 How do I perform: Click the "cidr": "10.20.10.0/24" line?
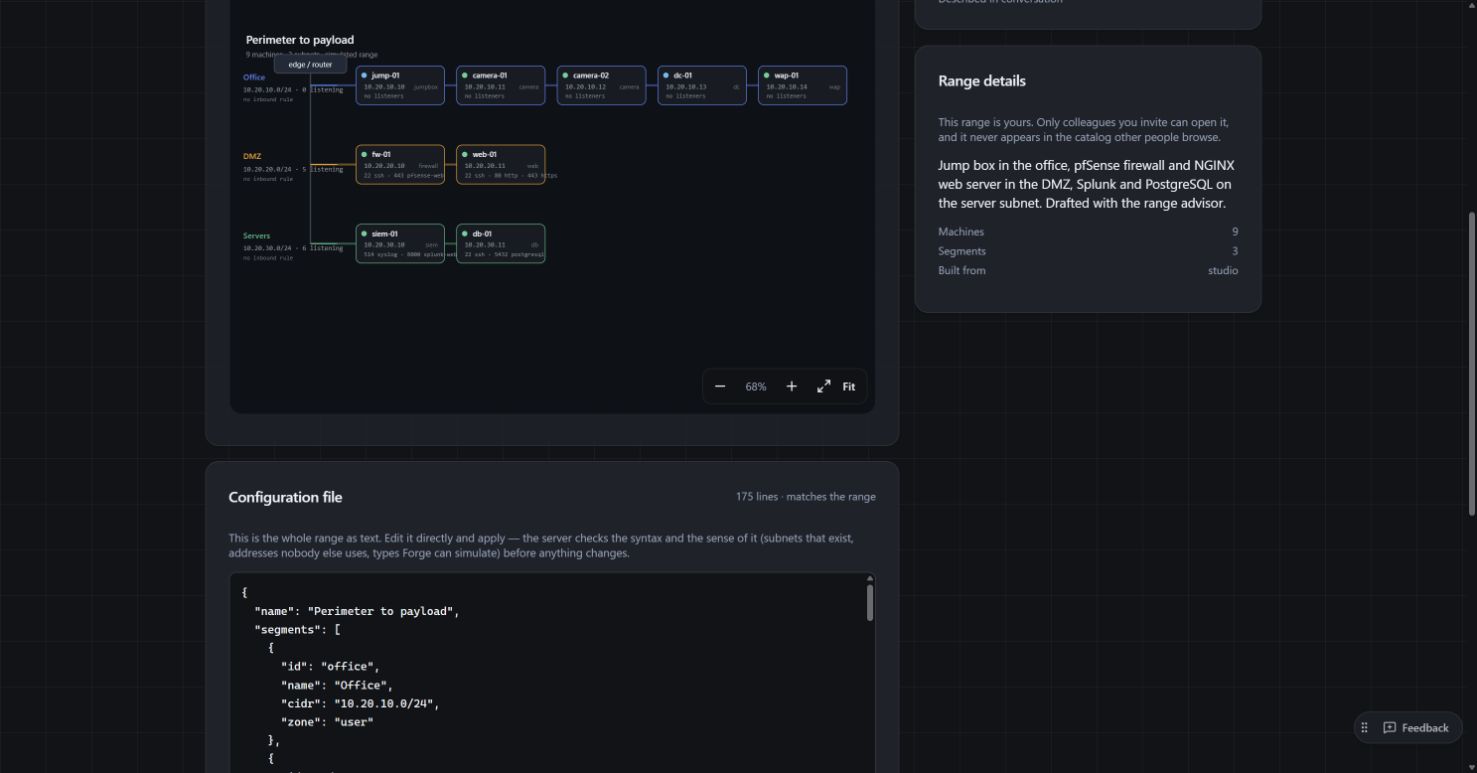(x=360, y=703)
